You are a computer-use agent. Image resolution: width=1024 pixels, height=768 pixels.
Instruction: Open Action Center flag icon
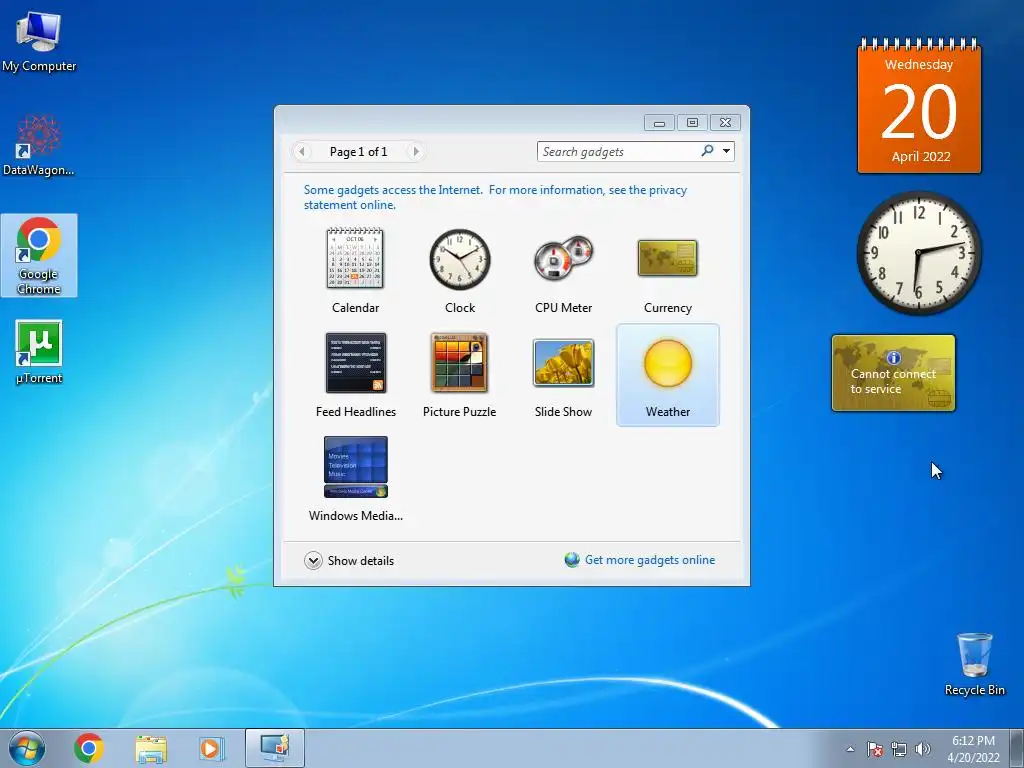[874, 749]
